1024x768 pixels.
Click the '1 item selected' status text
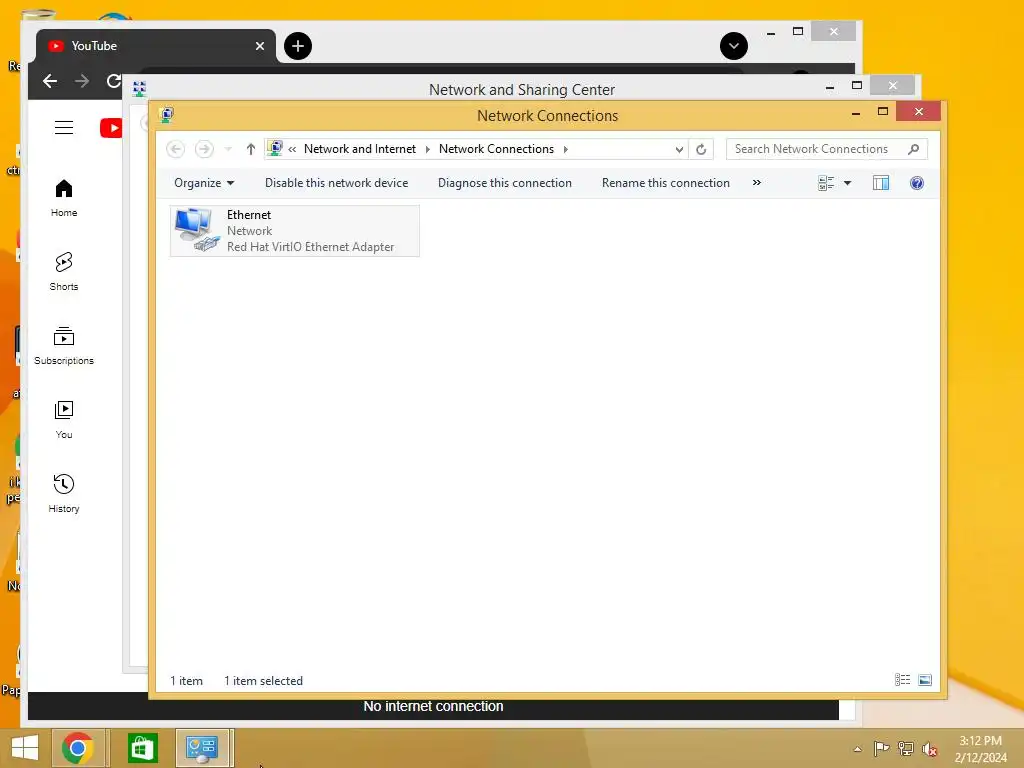(263, 680)
